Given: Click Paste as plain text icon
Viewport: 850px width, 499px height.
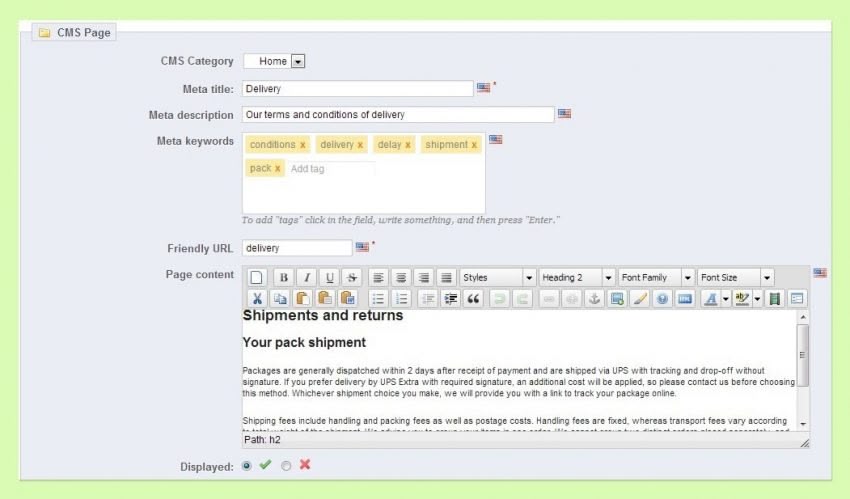Looking at the screenshot, I should tap(325, 299).
